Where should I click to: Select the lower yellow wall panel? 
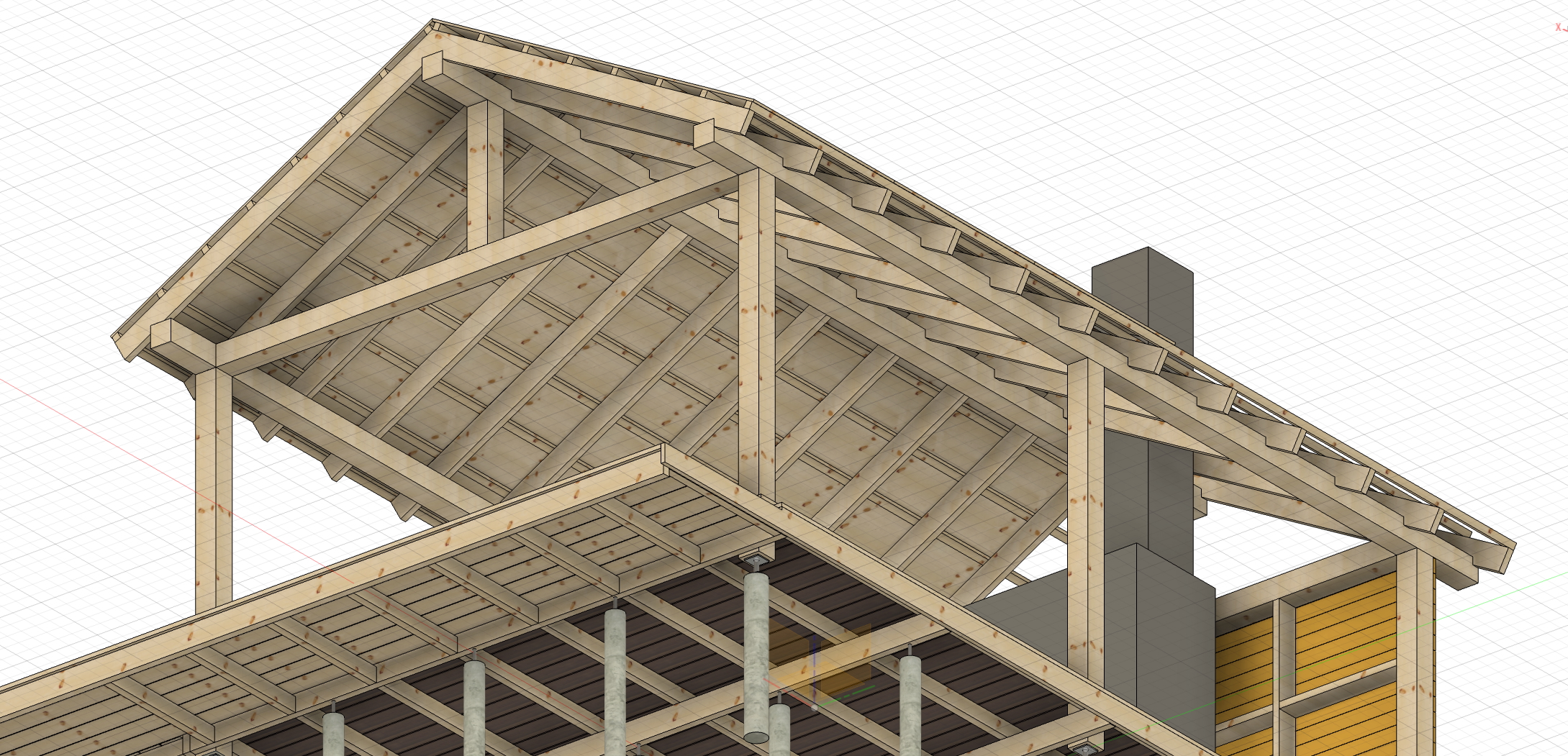click(x=1346, y=719)
